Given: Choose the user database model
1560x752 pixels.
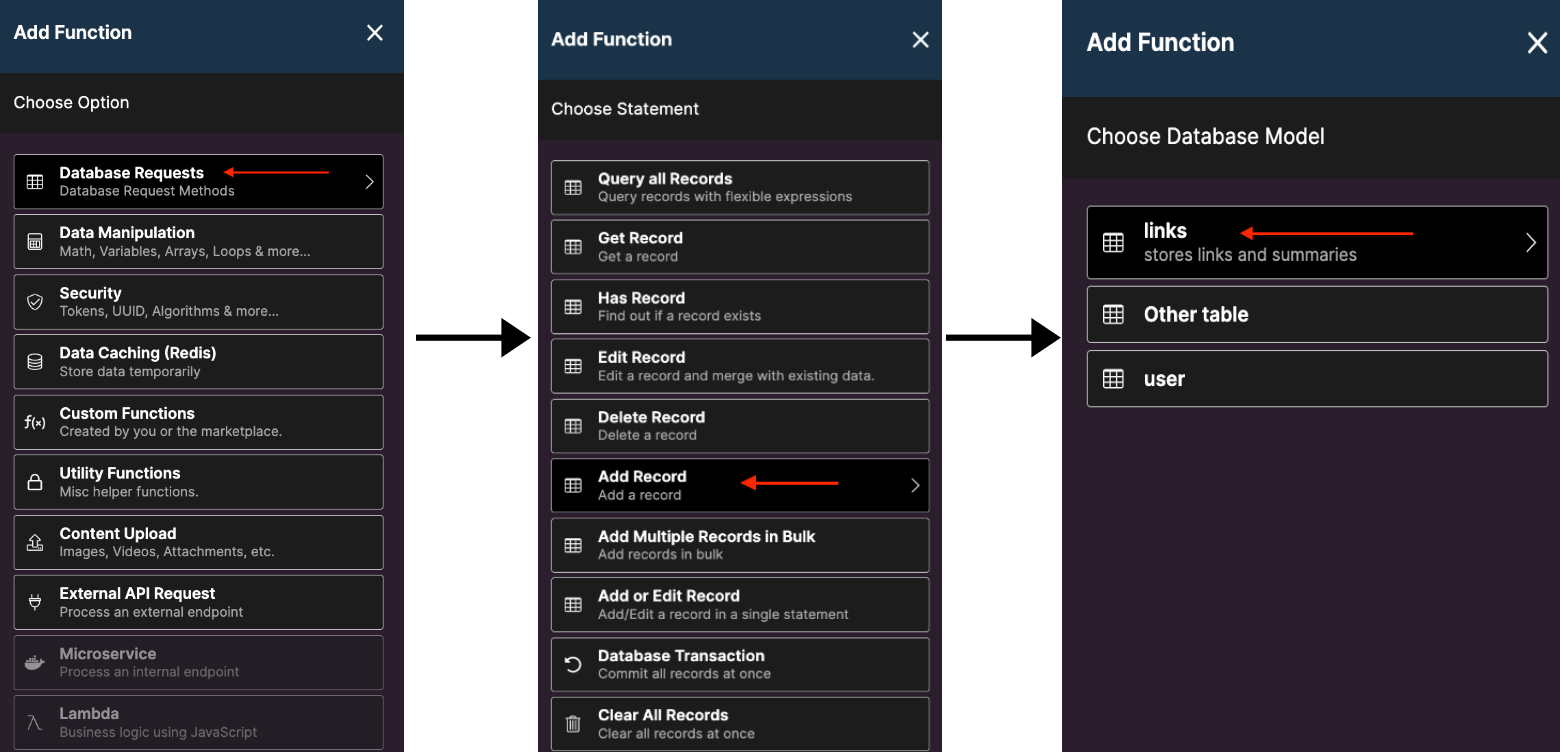Looking at the screenshot, I should click(1317, 379).
